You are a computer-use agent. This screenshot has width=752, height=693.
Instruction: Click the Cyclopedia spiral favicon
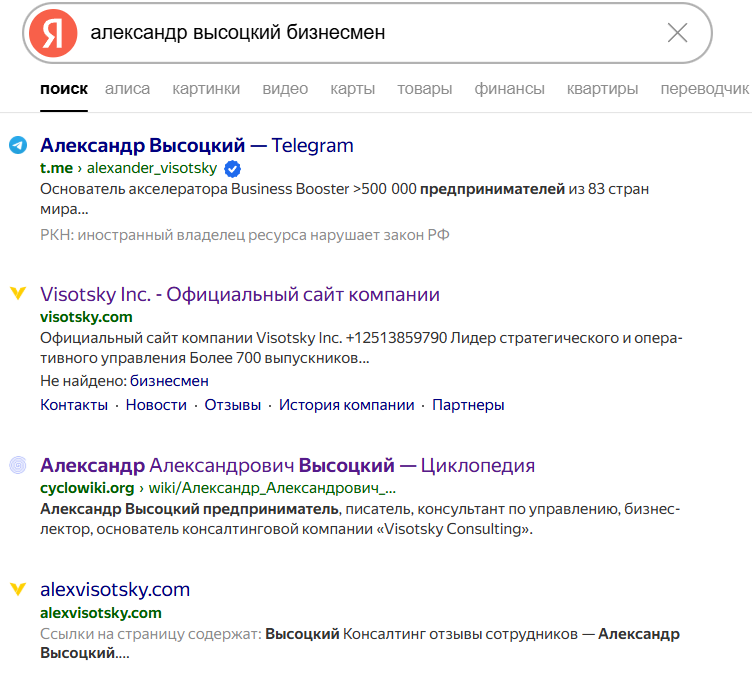click(x=18, y=465)
